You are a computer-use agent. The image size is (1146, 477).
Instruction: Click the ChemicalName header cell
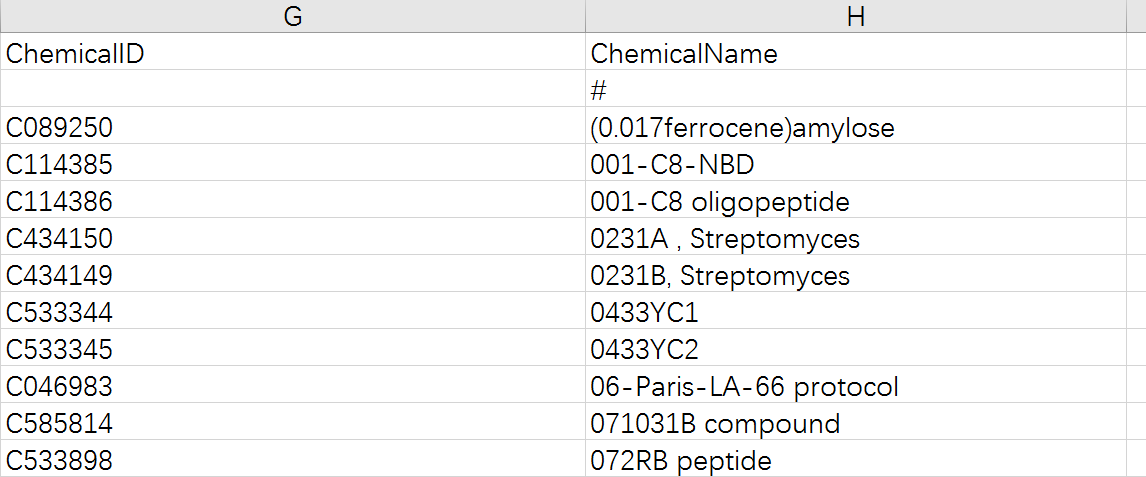[855, 52]
